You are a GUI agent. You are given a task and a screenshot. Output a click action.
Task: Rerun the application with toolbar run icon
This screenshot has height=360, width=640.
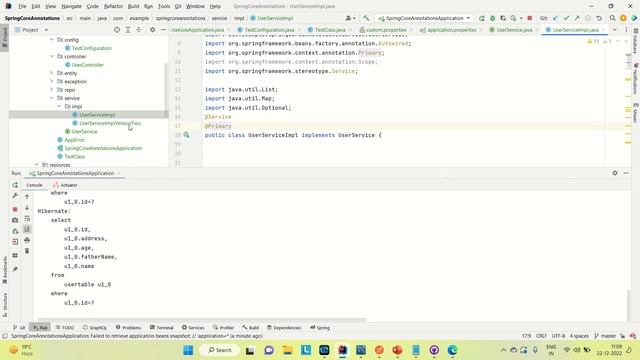[482, 18]
